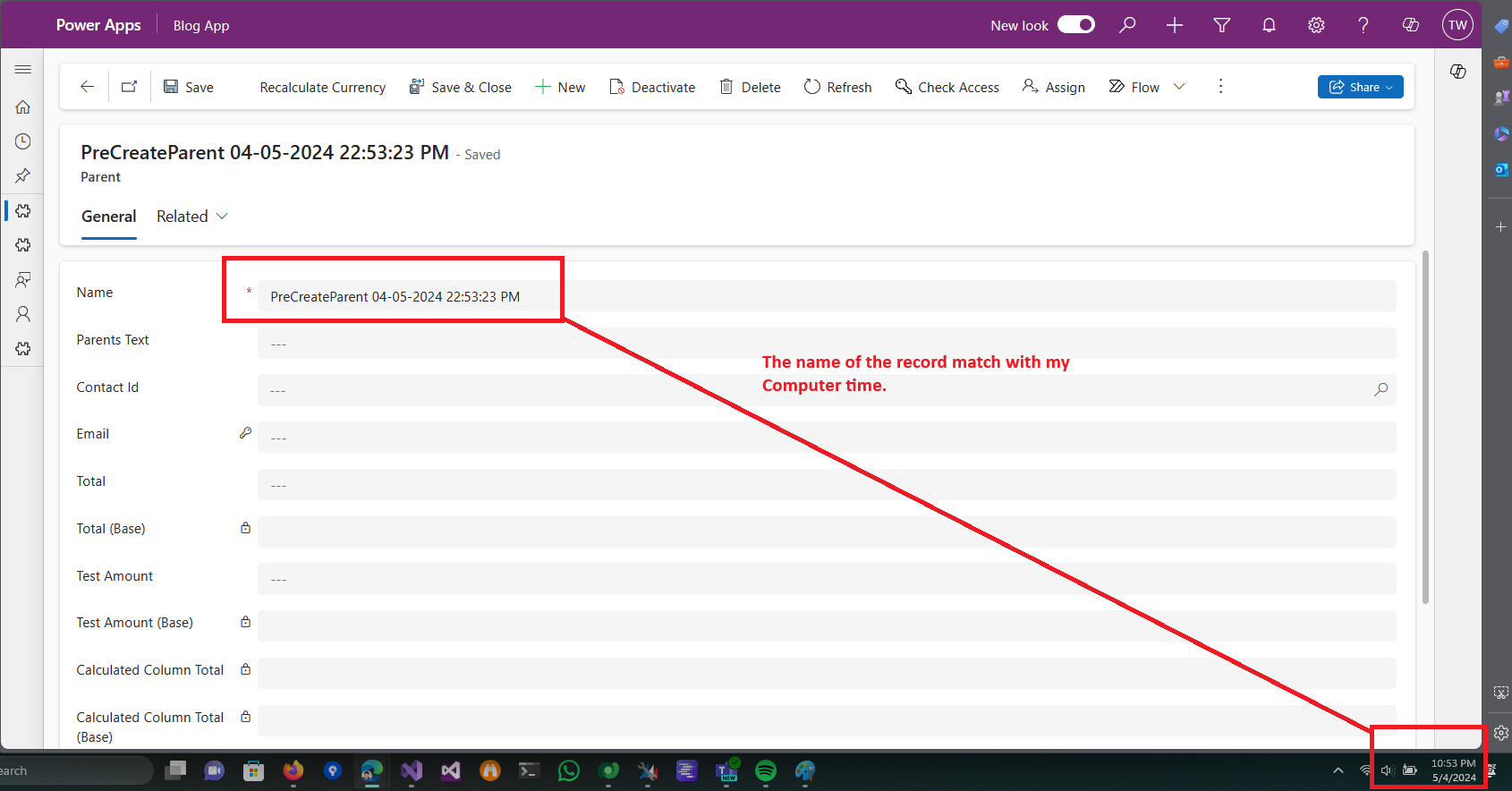Viewport: 1512px width, 791px height.
Task: Click the Blog App title
Action: pos(201,26)
